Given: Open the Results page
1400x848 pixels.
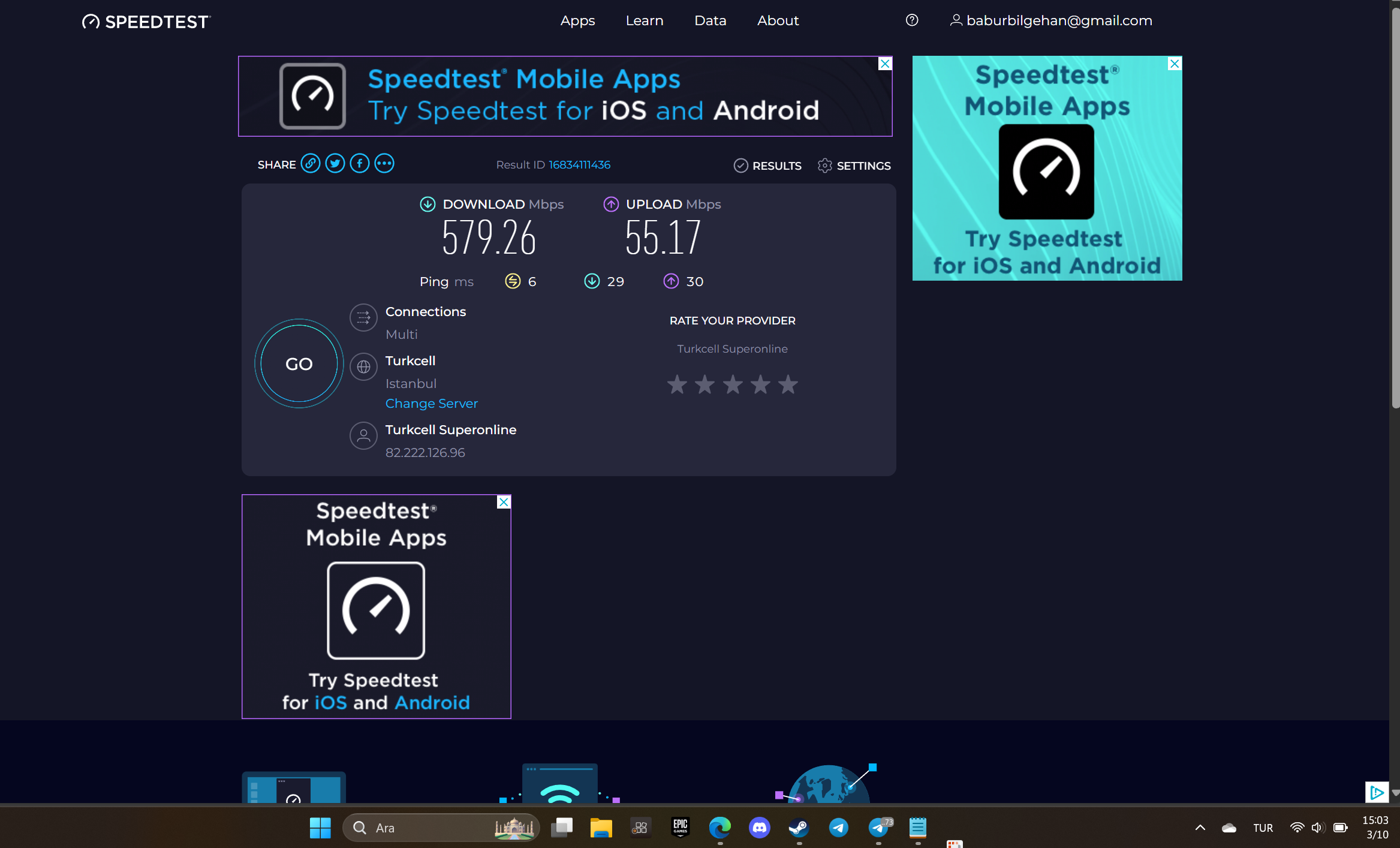Looking at the screenshot, I should [x=767, y=166].
